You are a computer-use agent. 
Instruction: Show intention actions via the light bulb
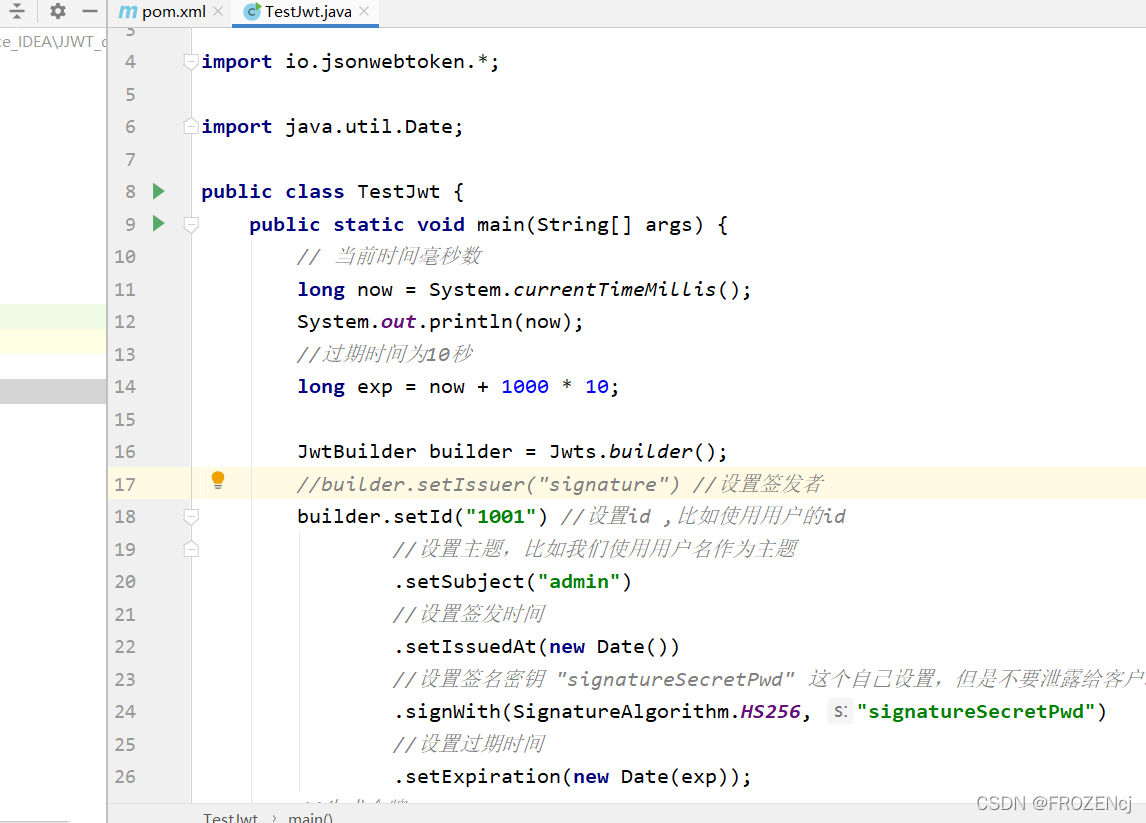click(x=218, y=480)
